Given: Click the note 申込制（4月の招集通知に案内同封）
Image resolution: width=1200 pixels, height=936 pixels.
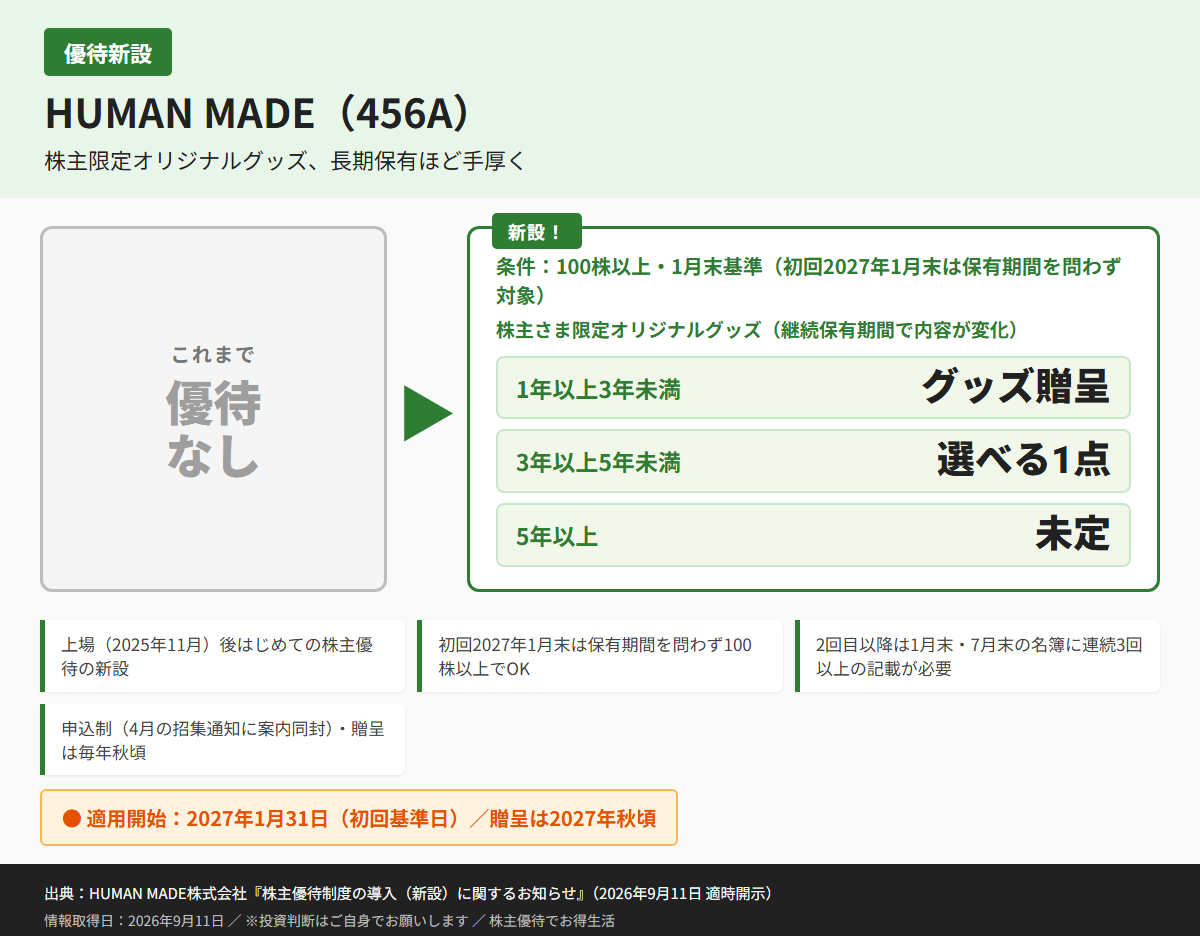Looking at the screenshot, I should [222, 739].
